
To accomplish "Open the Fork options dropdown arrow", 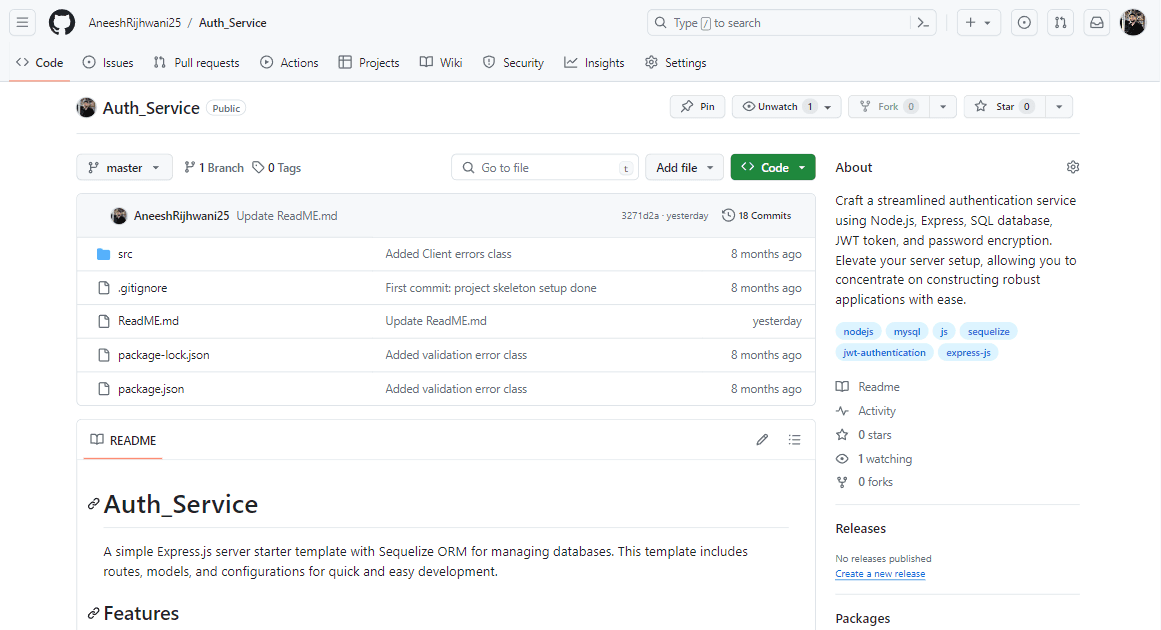I will (943, 107).
